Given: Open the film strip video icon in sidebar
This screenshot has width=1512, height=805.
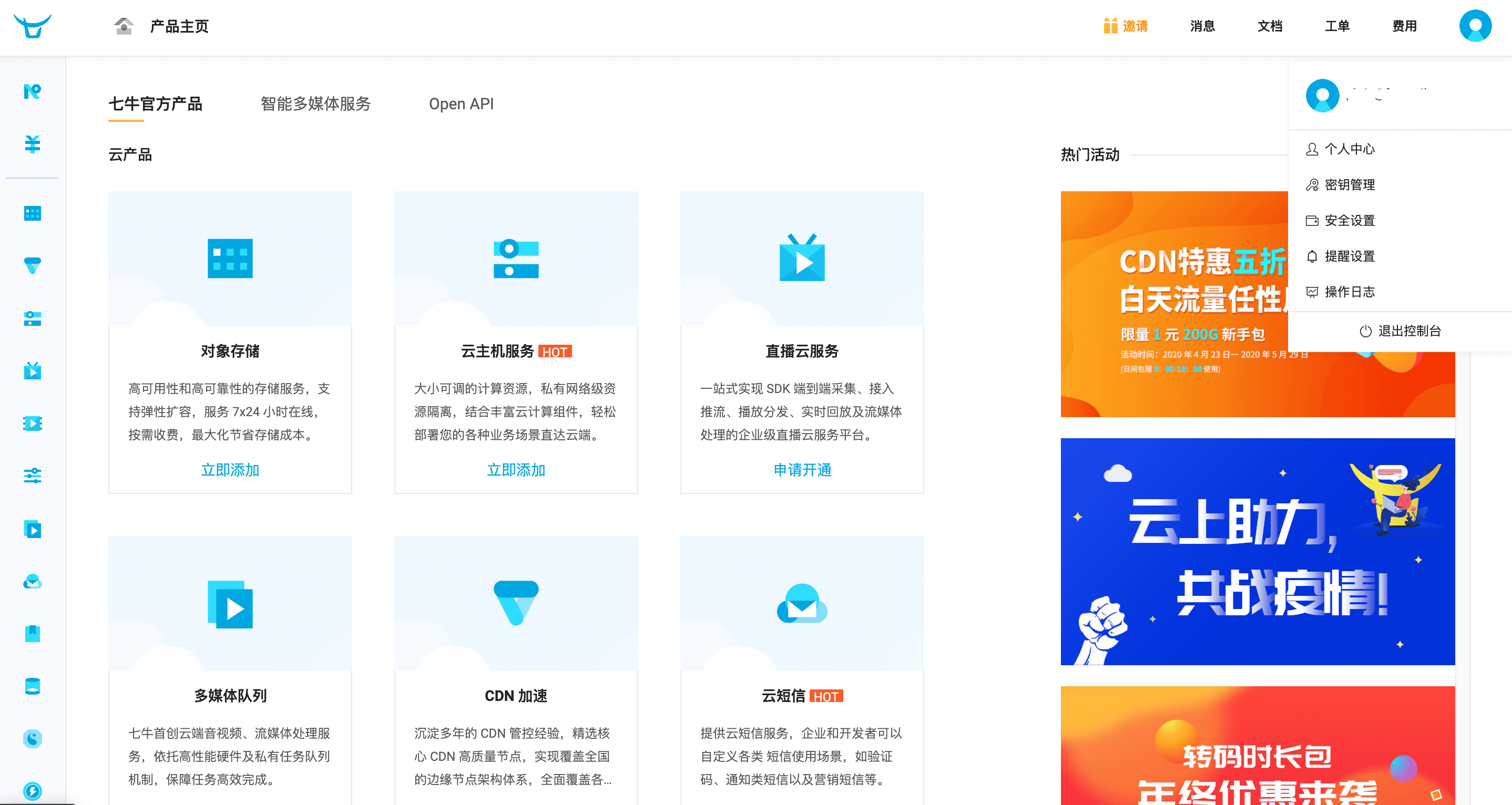Looking at the screenshot, I should click(32, 424).
